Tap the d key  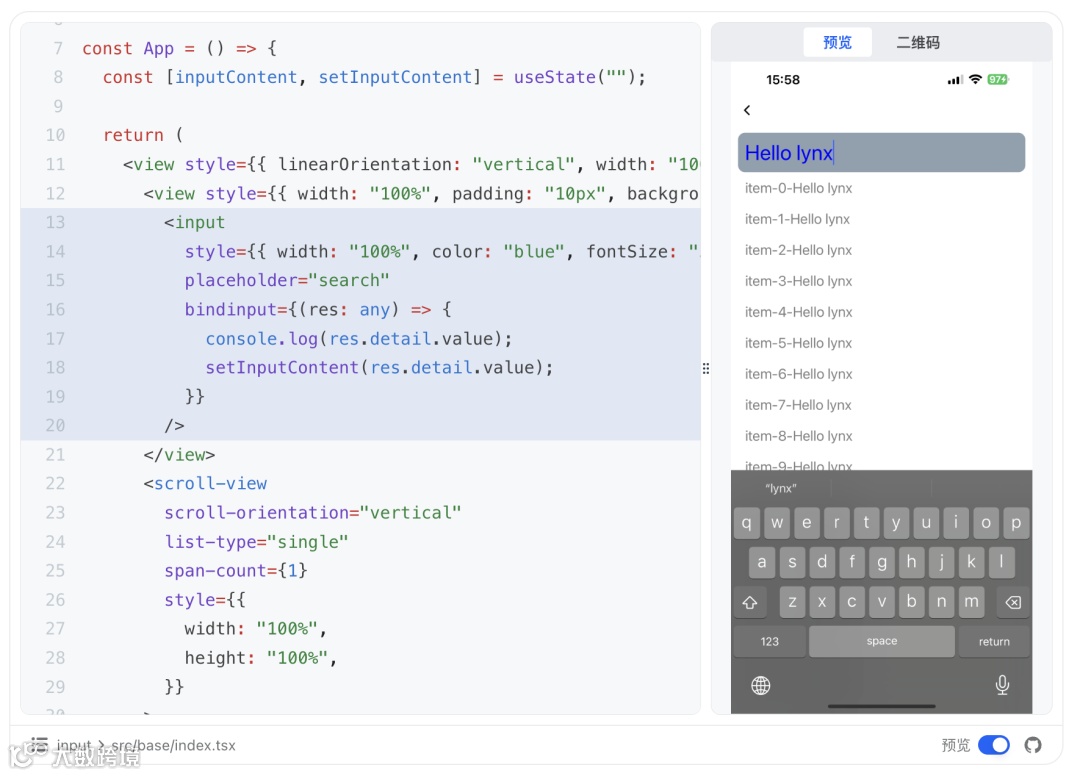822,562
